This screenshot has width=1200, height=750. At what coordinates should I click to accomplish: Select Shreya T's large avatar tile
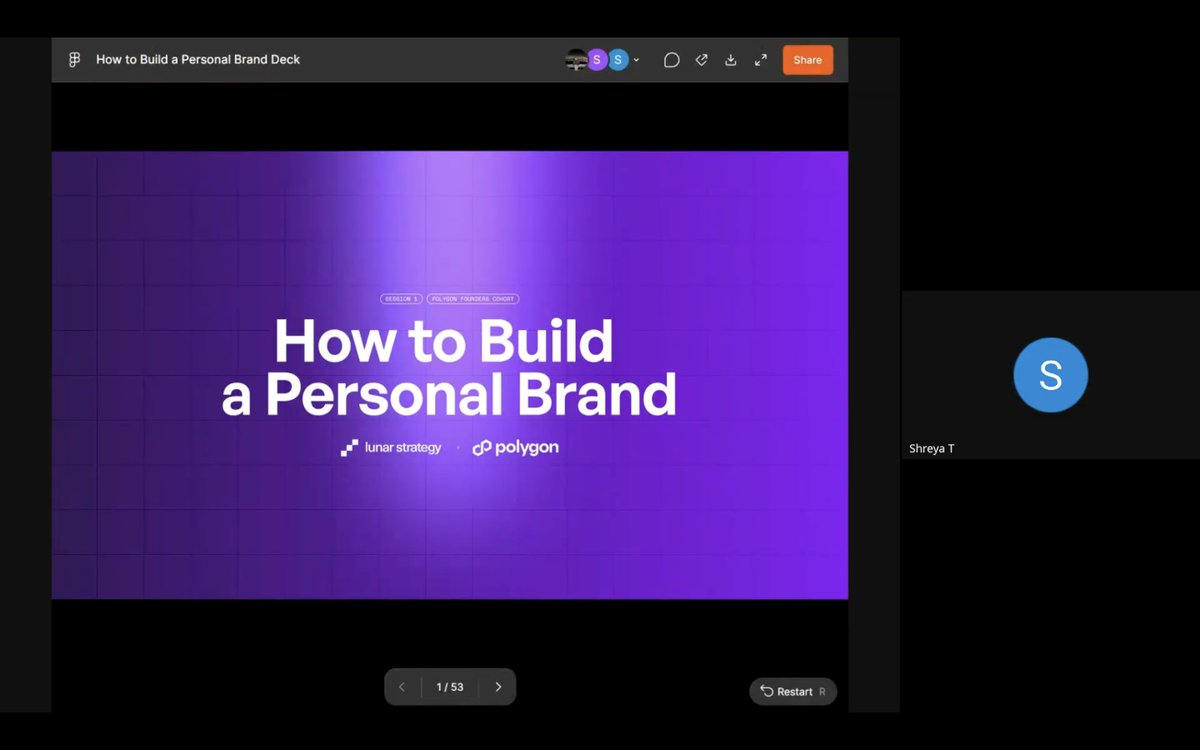[x=1050, y=375]
